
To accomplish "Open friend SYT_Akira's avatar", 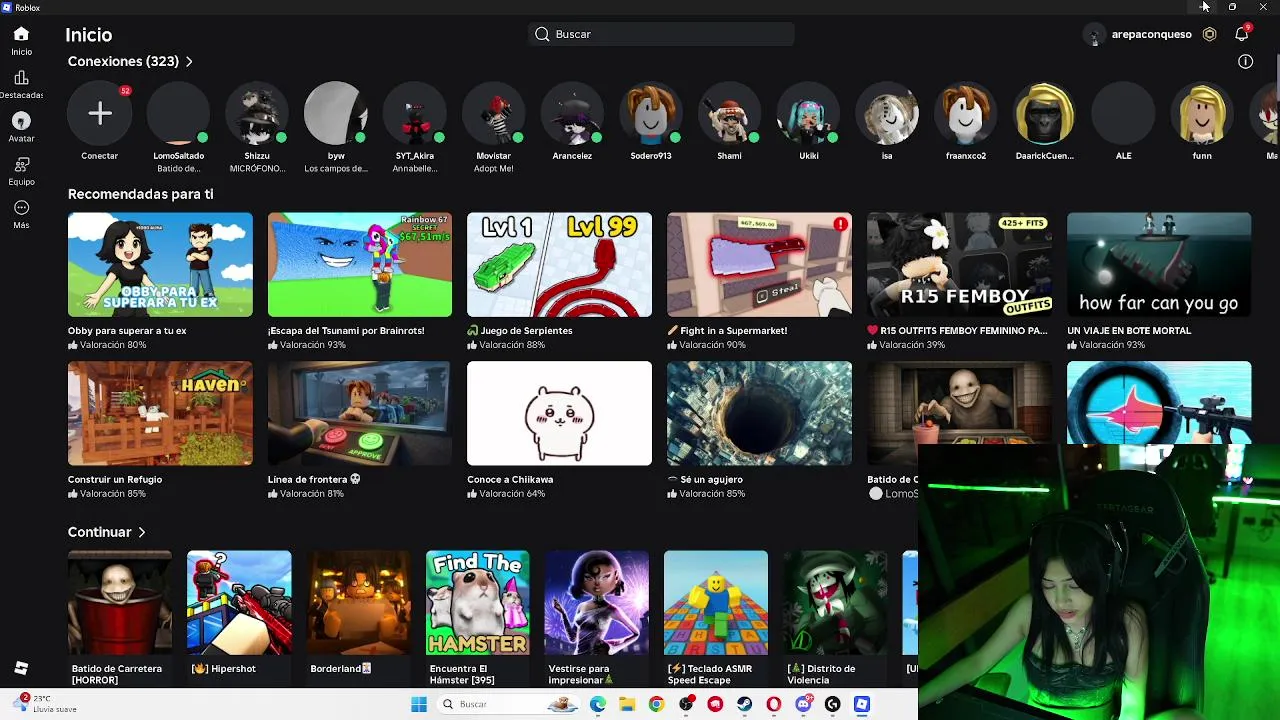I will pos(414,113).
